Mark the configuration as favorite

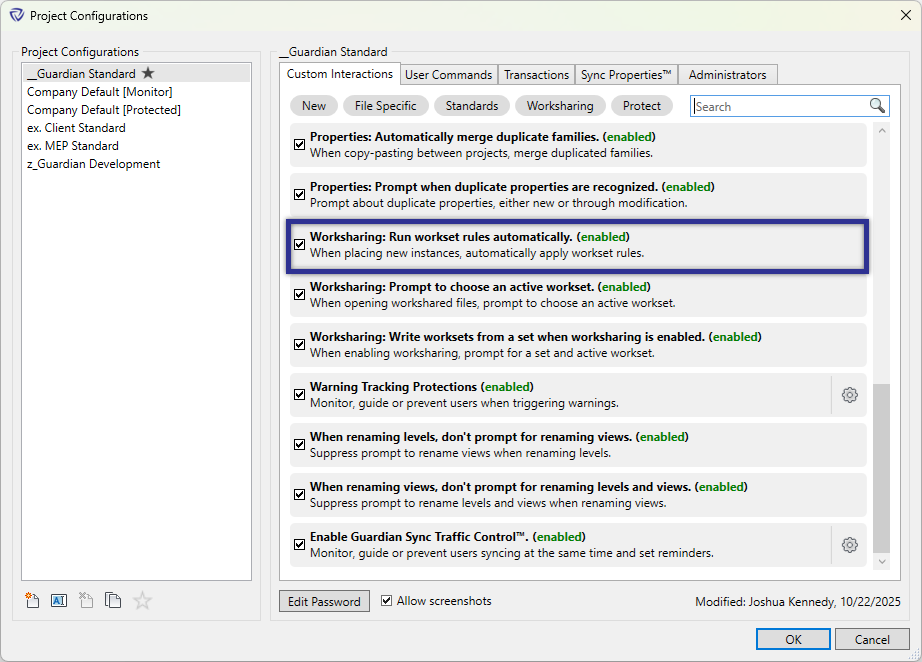coord(141,600)
